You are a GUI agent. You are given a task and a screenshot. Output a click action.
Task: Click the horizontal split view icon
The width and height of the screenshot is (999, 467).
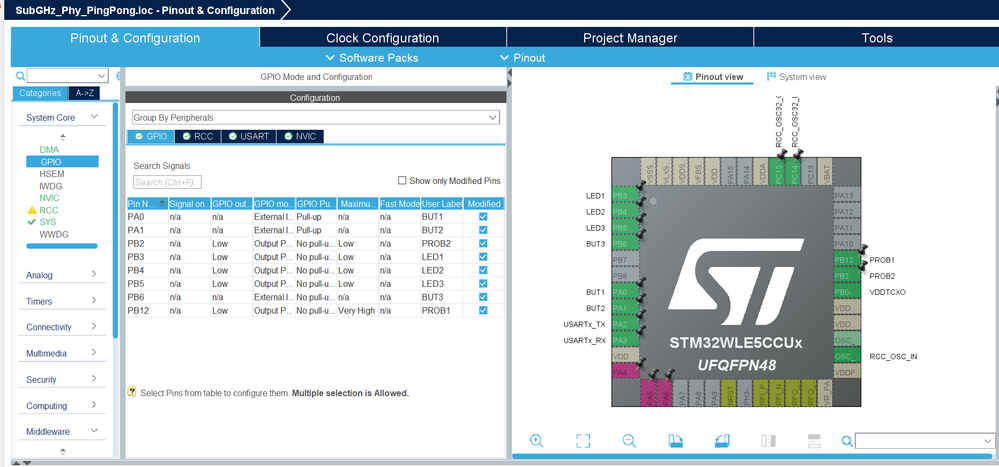click(814, 441)
